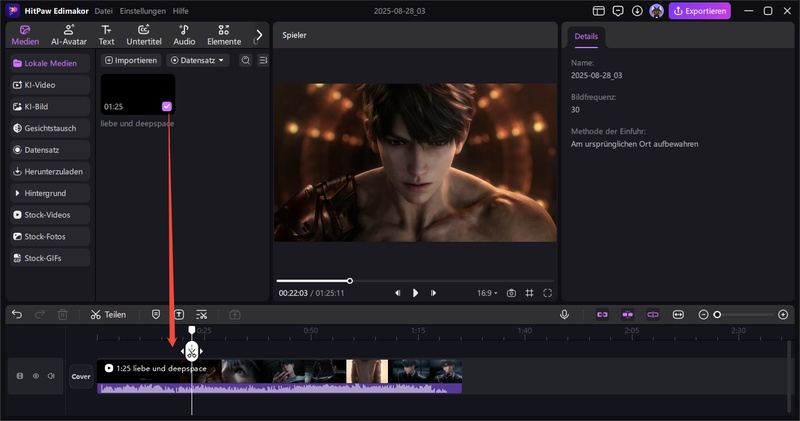Image resolution: width=800 pixels, height=421 pixels.
Task: Show more tabs with the arrow chevron
Action: pyautogui.click(x=259, y=35)
